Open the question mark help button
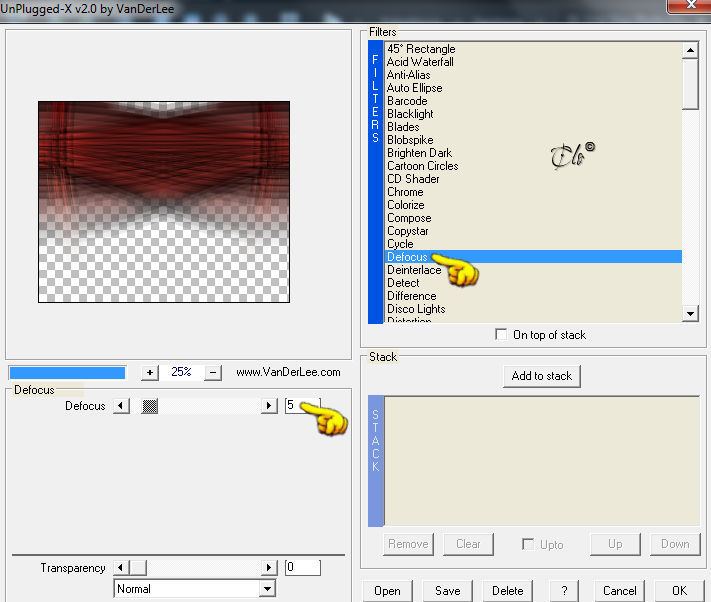 [564, 591]
